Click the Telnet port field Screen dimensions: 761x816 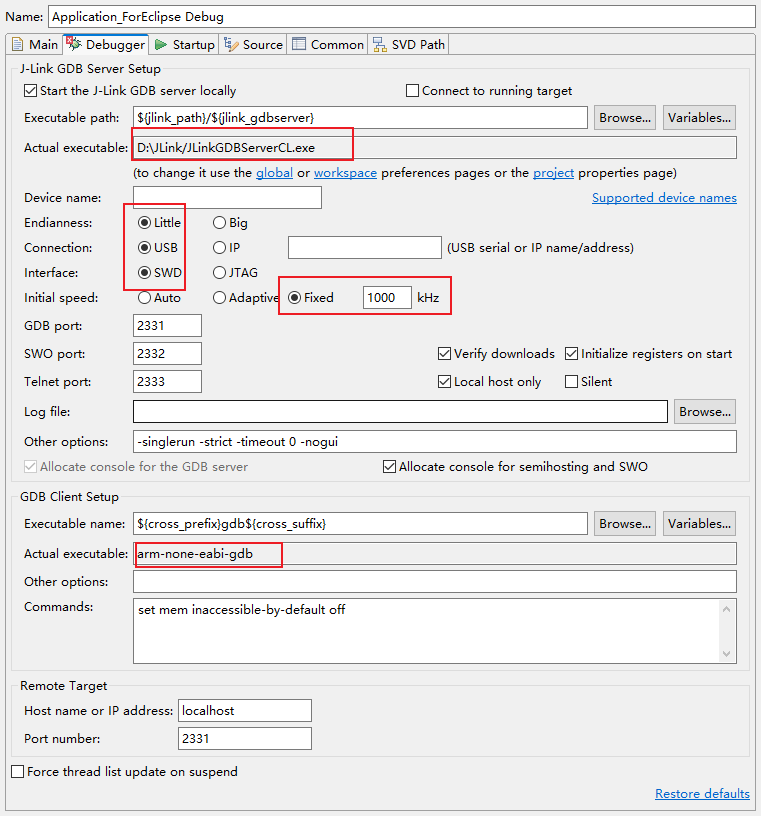pyautogui.click(x=167, y=382)
